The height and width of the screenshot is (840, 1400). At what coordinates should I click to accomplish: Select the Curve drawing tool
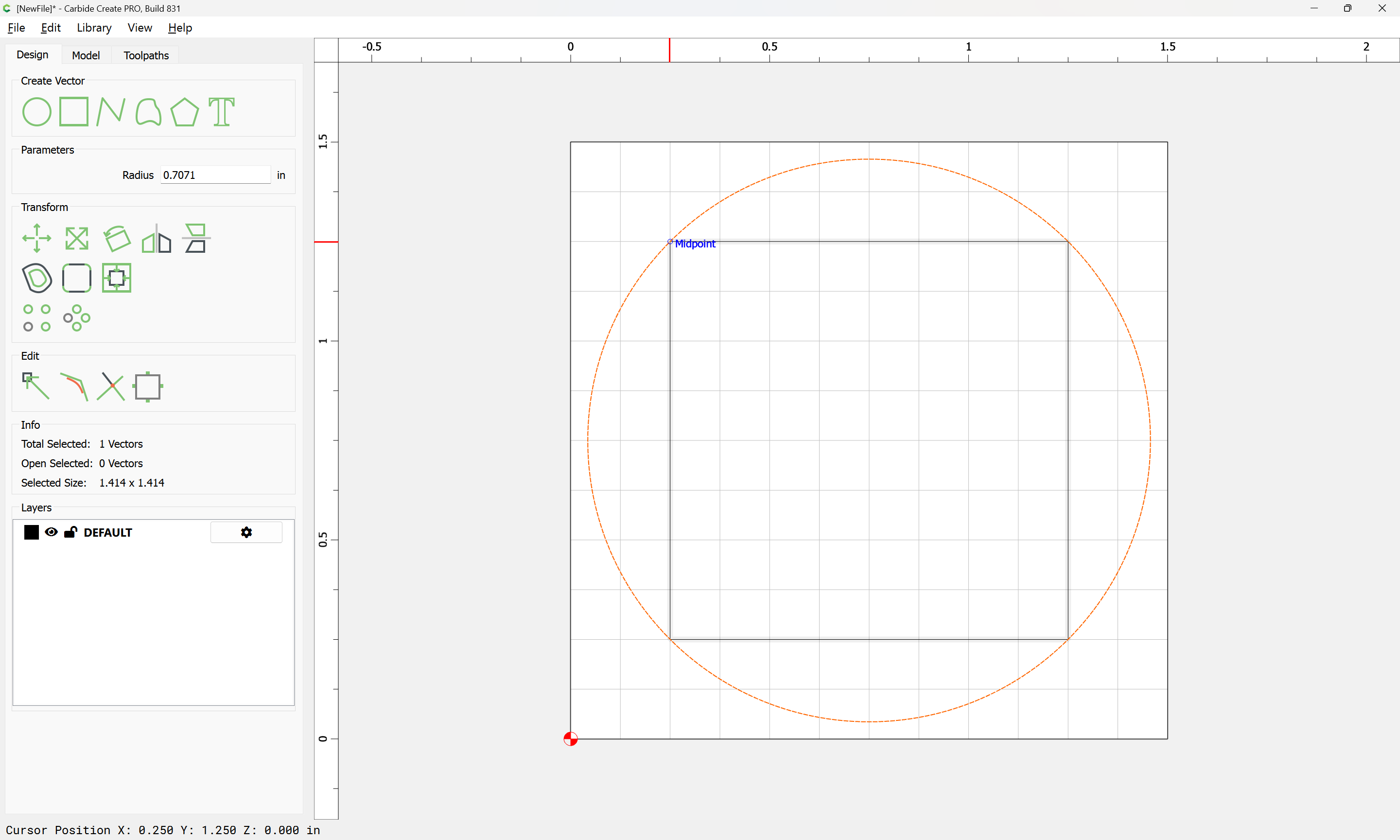148,111
